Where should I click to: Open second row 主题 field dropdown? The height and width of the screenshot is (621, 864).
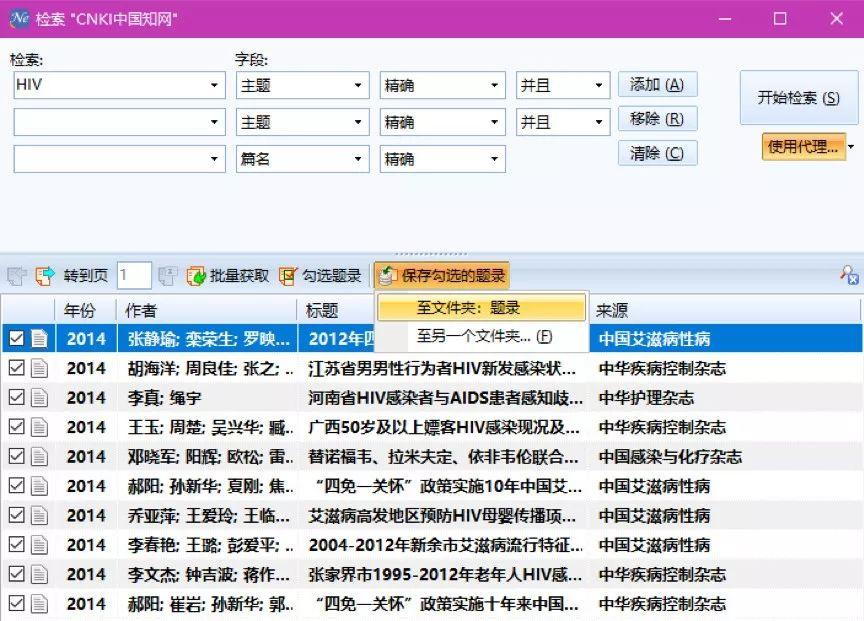coord(358,122)
